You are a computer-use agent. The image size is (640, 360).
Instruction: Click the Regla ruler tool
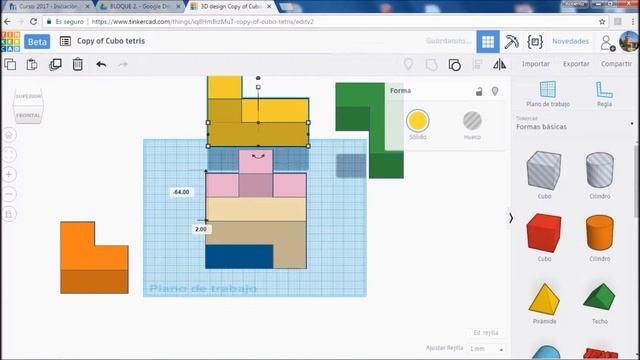coord(604,94)
